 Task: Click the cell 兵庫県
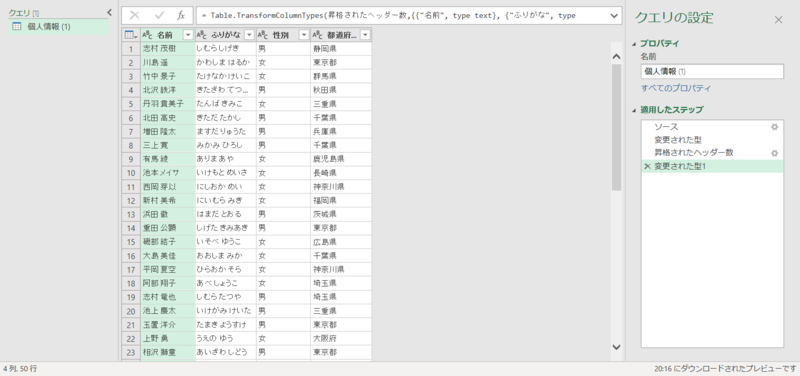(341, 132)
